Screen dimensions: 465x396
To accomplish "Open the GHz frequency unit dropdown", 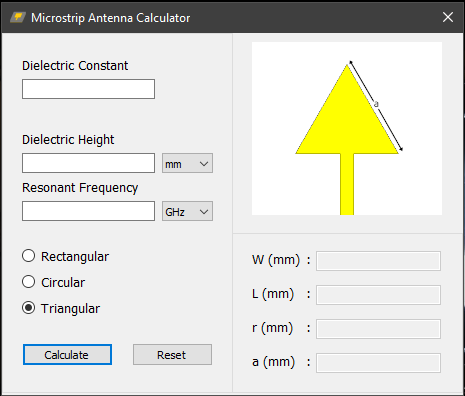I will 187,211.
